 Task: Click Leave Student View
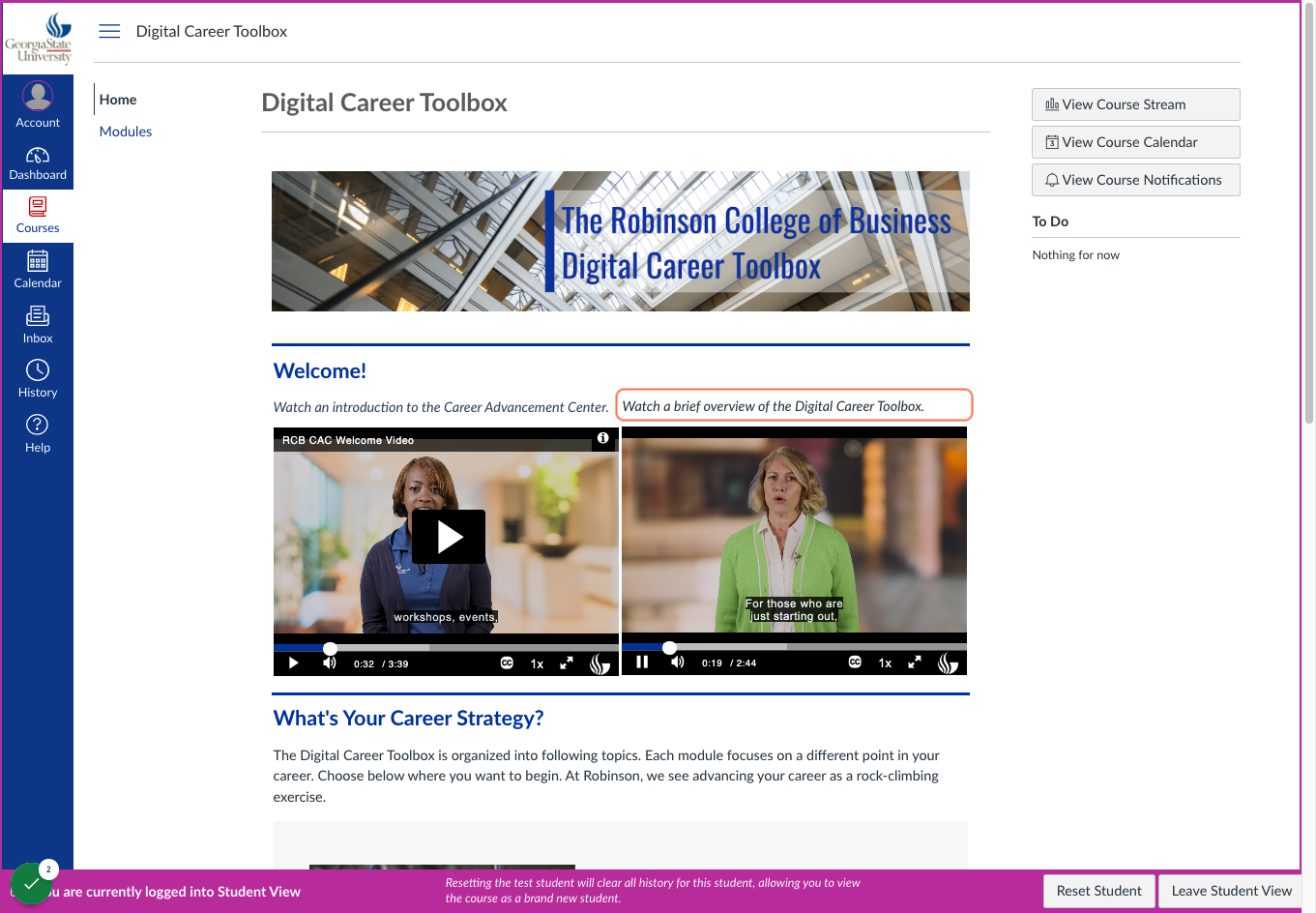[x=1231, y=891]
